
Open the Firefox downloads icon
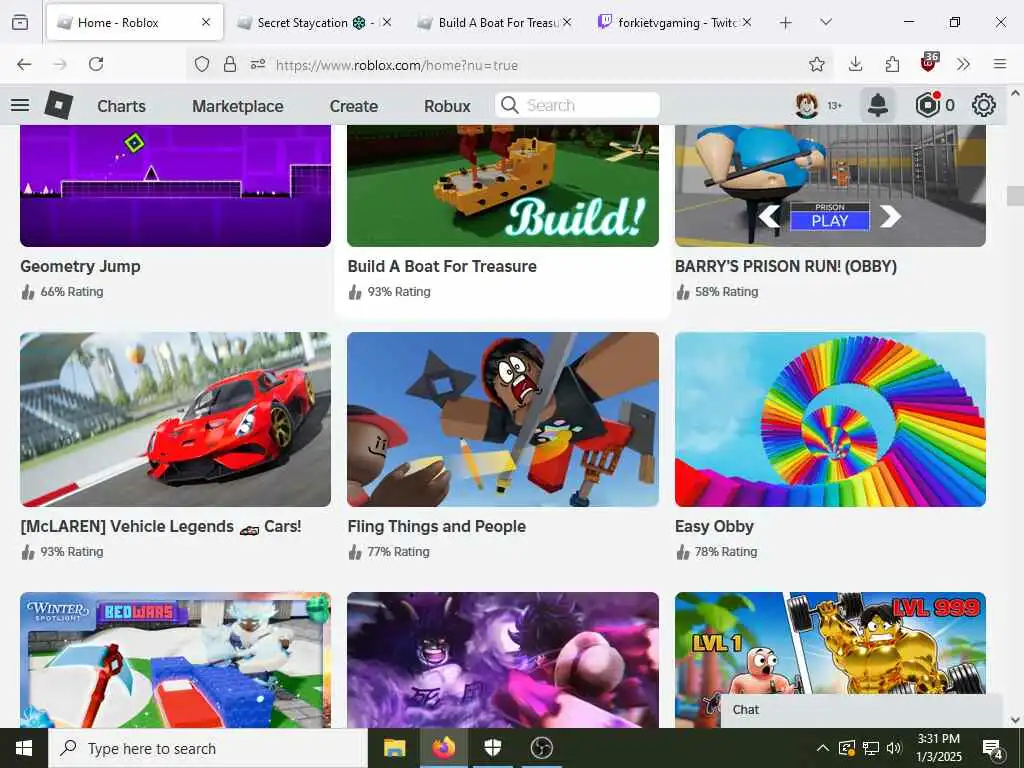pos(856,64)
